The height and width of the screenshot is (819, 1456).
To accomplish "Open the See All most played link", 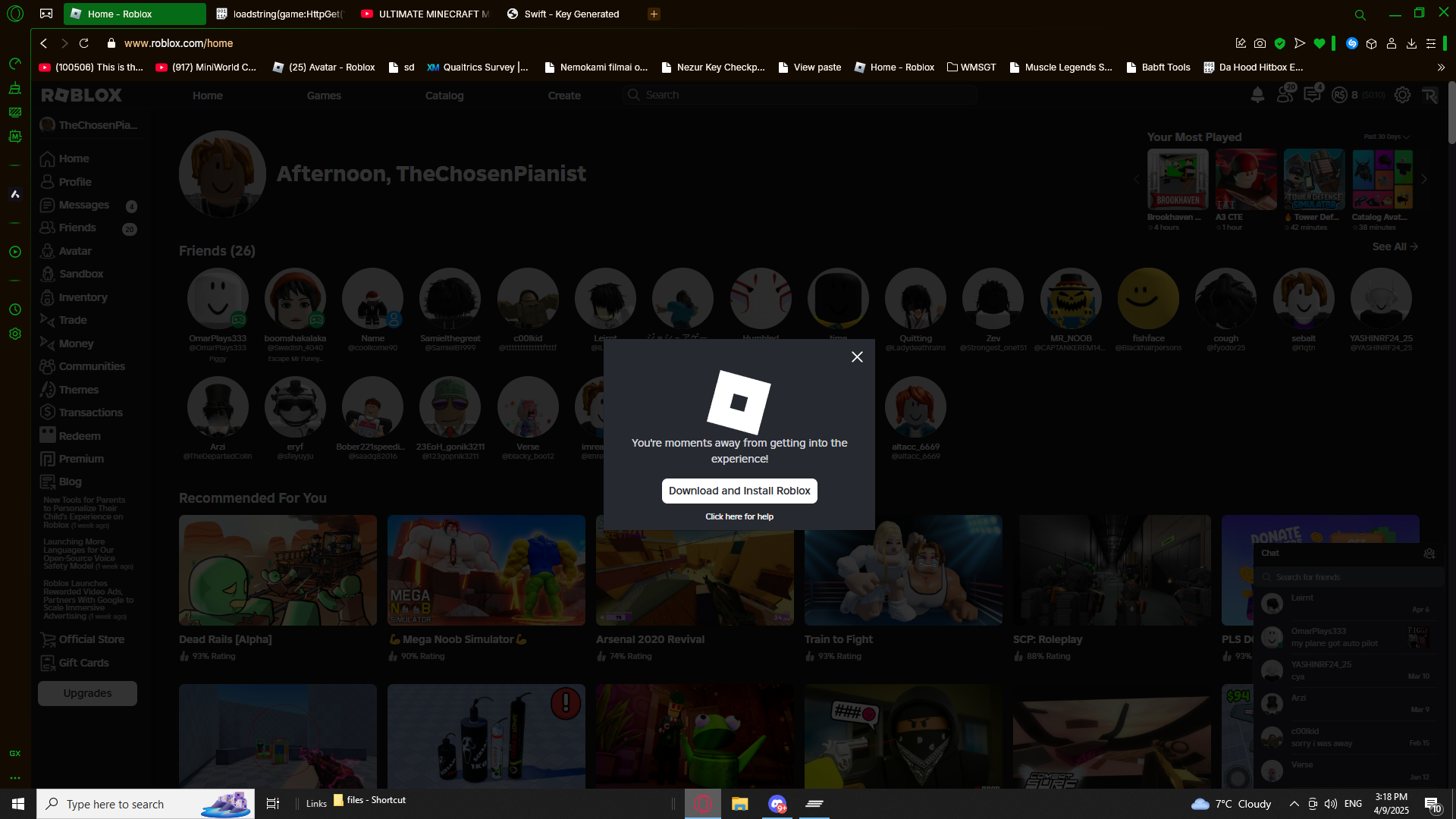I will click(1395, 246).
